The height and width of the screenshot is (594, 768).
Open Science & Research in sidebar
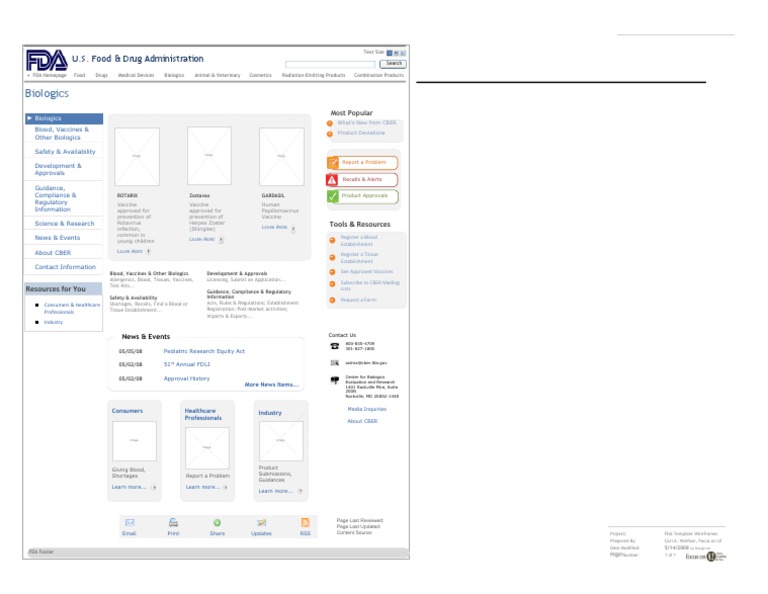tap(65, 224)
